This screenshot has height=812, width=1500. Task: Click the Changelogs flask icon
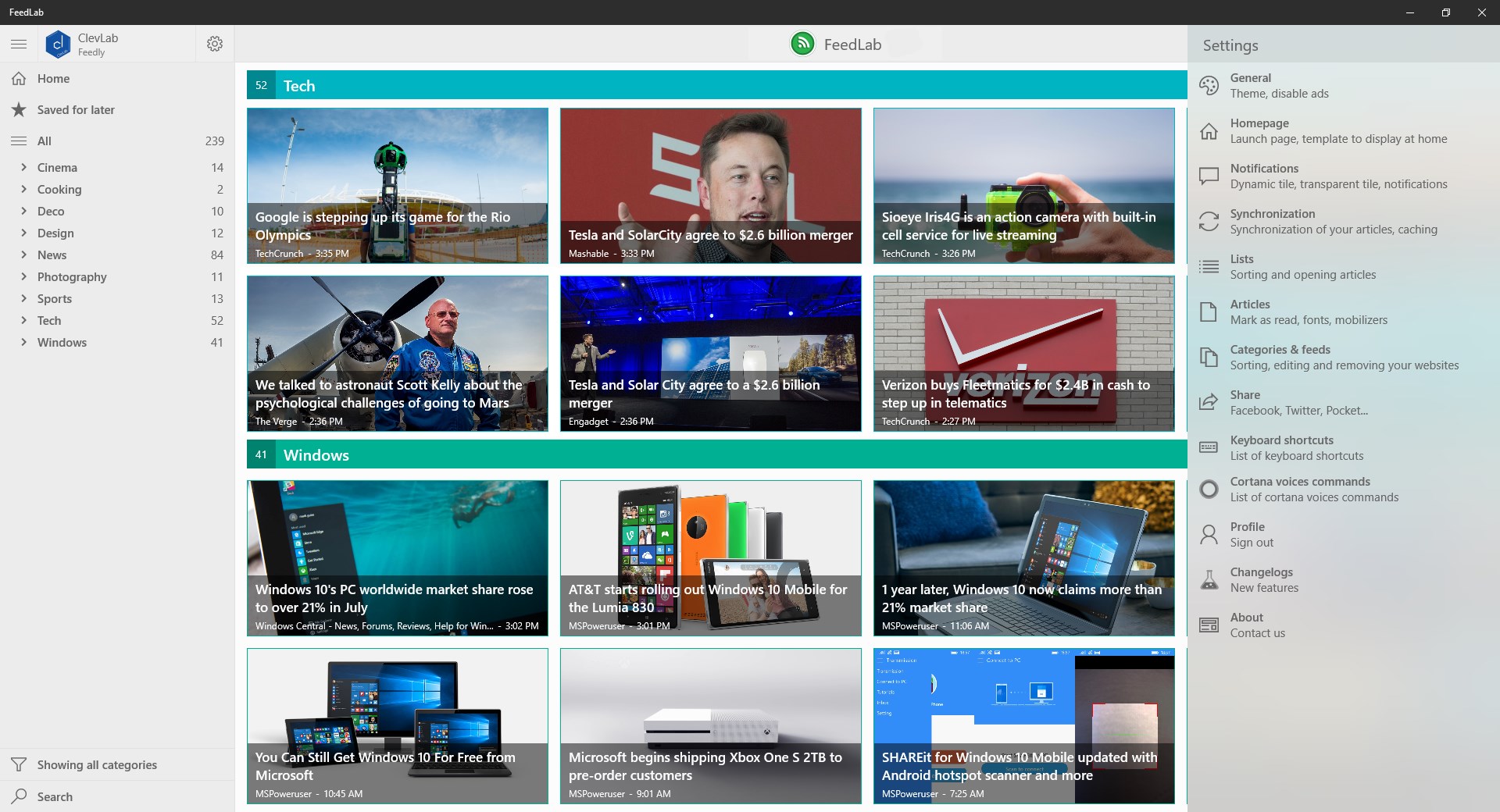click(x=1208, y=579)
